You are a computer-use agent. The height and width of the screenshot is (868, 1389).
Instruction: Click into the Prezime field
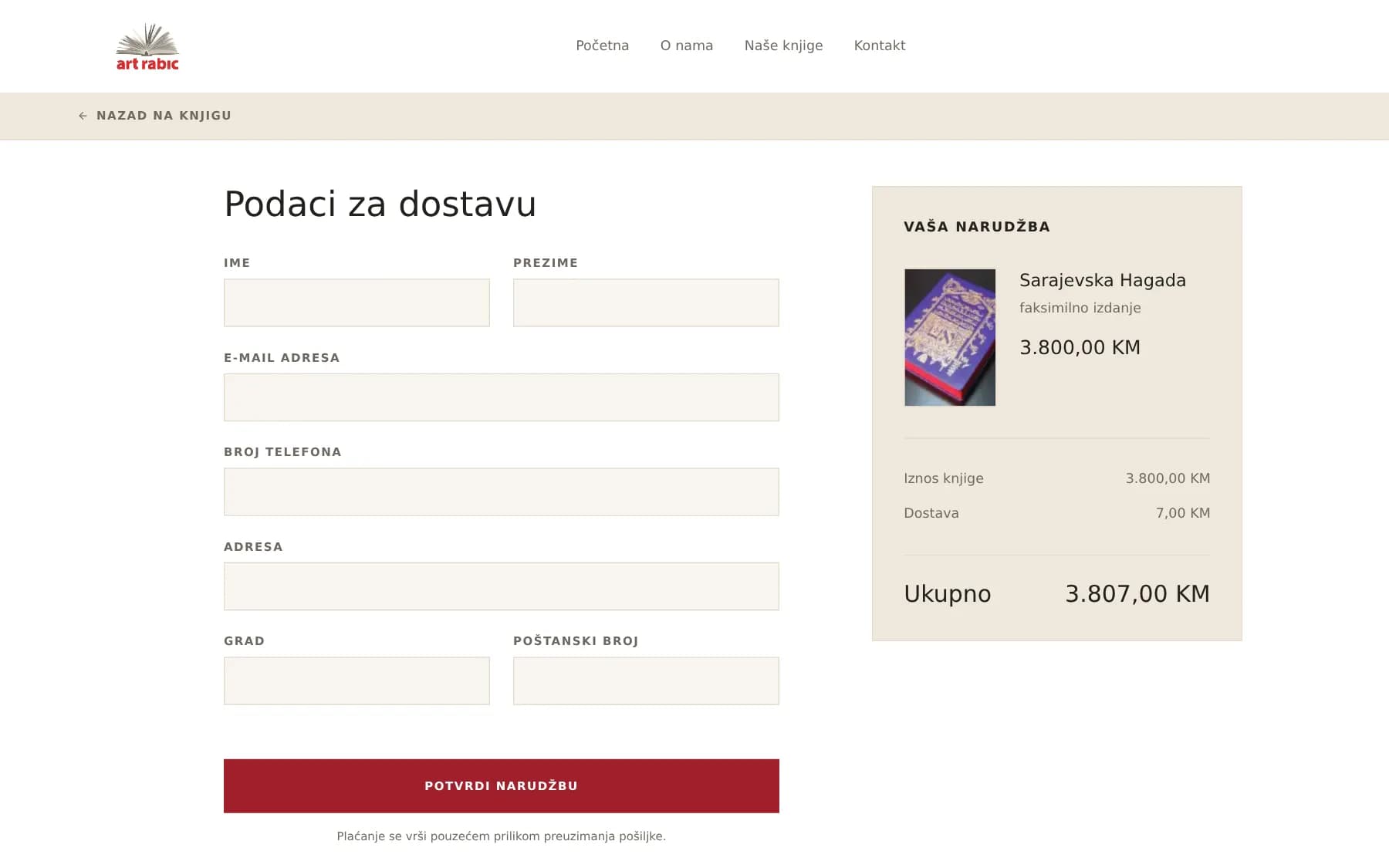tap(646, 302)
